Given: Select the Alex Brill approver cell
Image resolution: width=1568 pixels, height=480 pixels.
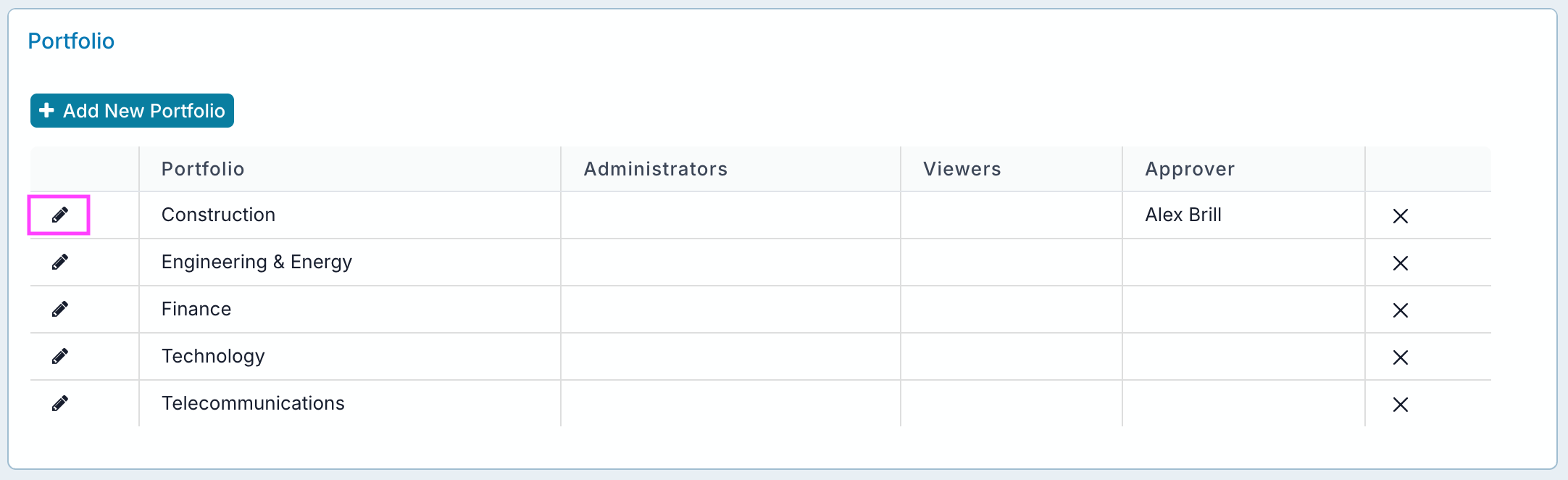Looking at the screenshot, I should [x=1183, y=215].
